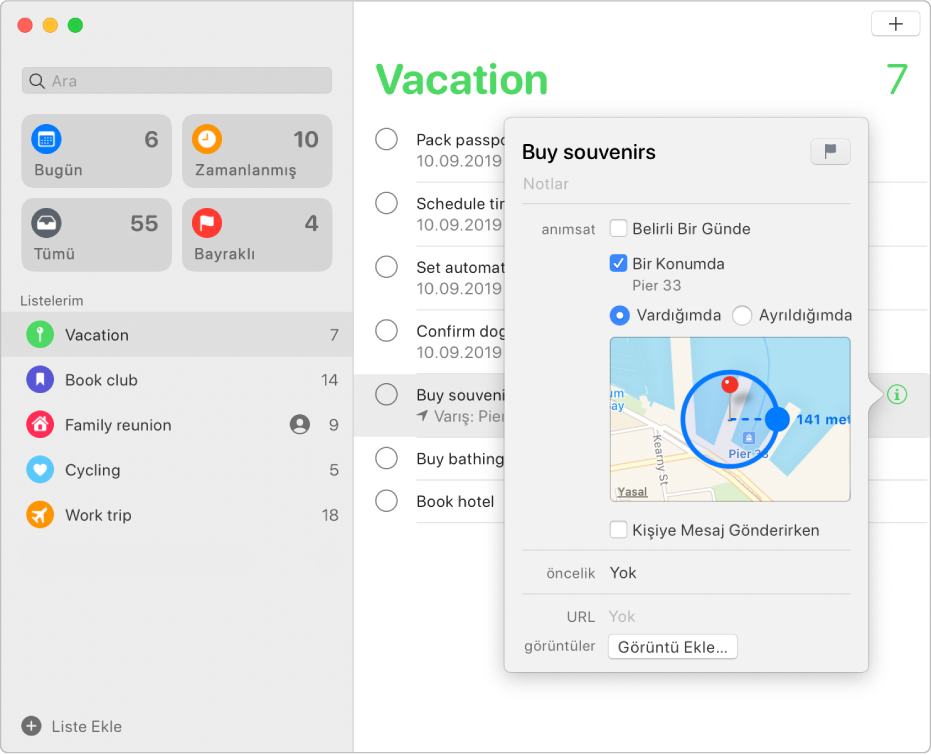Image resolution: width=931 pixels, height=755 pixels.
Task: Click the Yasal link on map
Action: [632, 491]
